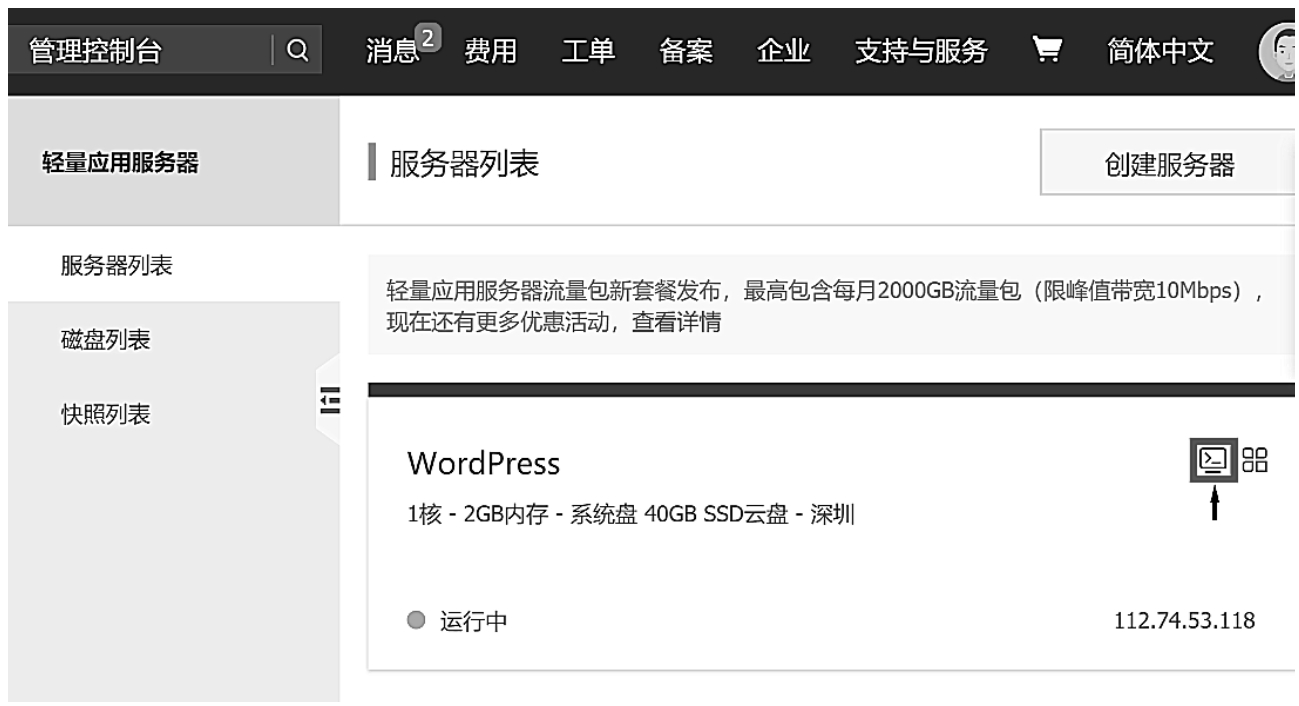The width and height of the screenshot is (1299, 706).
Task: Open the 支持与服务 menu
Action: 920,52
